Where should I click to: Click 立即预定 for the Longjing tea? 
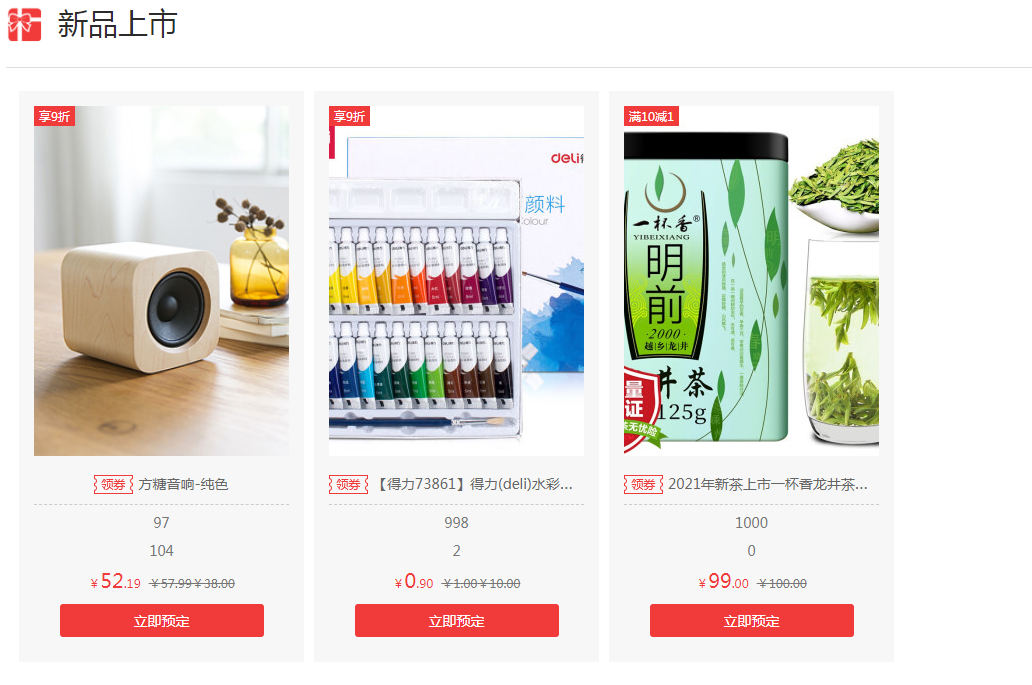pyautogui.click(x=752, y=621)
